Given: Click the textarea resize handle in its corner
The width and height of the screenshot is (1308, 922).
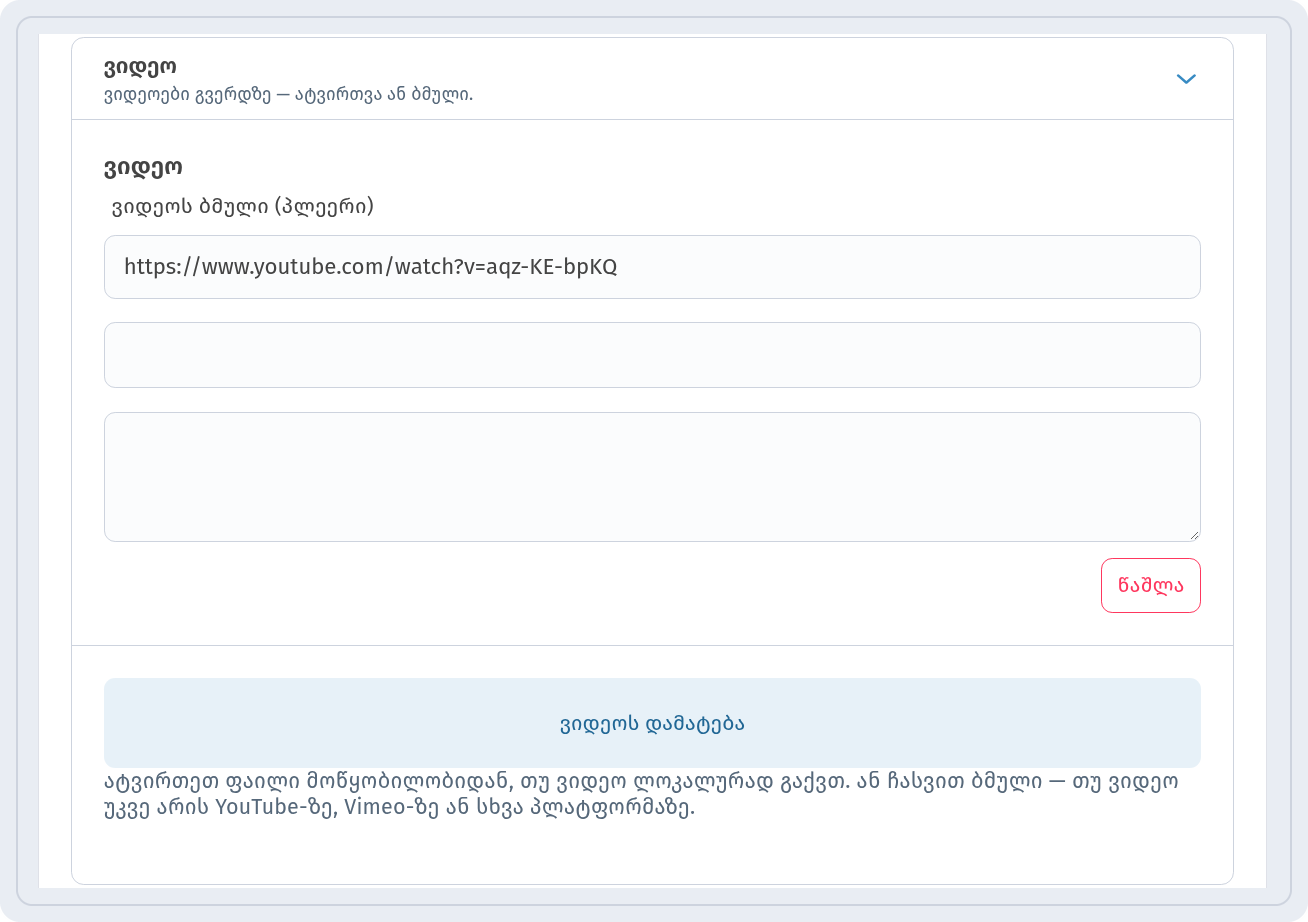Looking at the screenshot, I should 1193,535.
